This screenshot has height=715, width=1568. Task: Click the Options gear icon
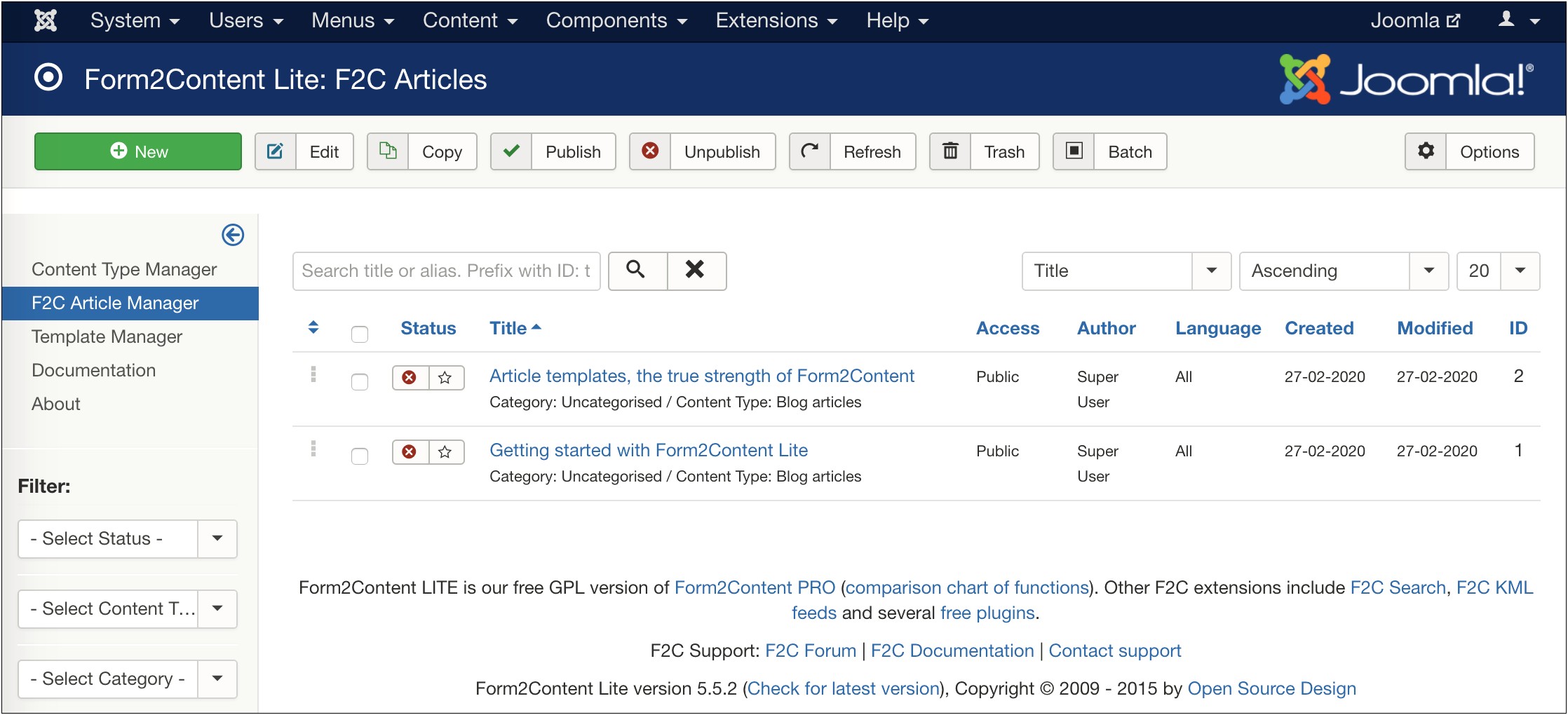pyautogui.click(x=1426, y=151)
